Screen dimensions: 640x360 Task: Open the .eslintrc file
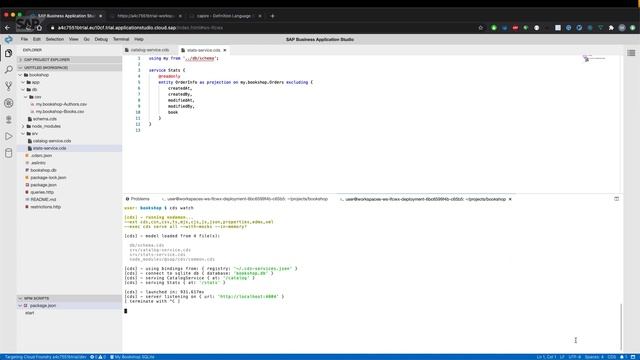tap(38, 163)
